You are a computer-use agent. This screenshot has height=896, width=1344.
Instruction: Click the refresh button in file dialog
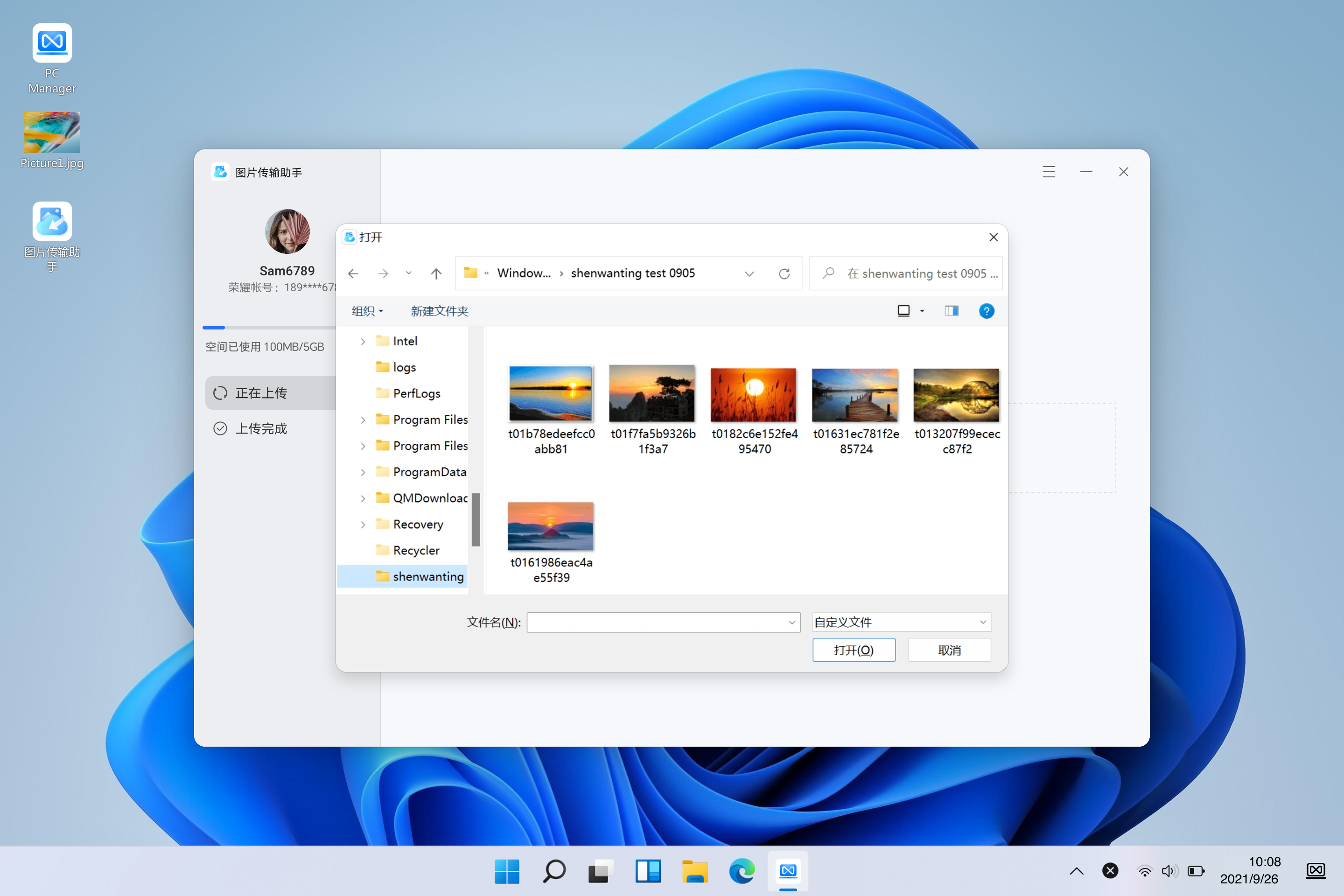[785, 273]
